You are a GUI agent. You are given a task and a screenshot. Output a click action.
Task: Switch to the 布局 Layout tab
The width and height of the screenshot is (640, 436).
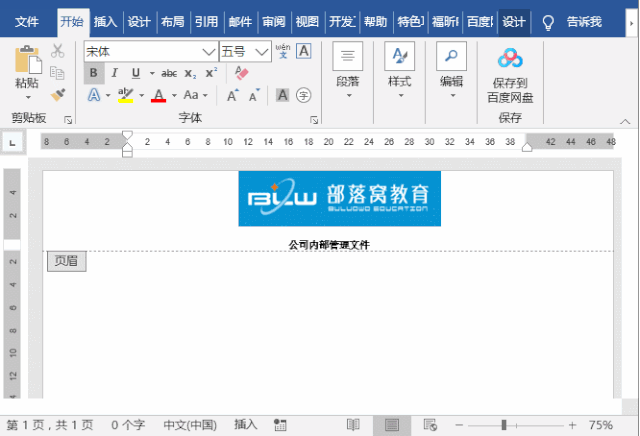173,22
